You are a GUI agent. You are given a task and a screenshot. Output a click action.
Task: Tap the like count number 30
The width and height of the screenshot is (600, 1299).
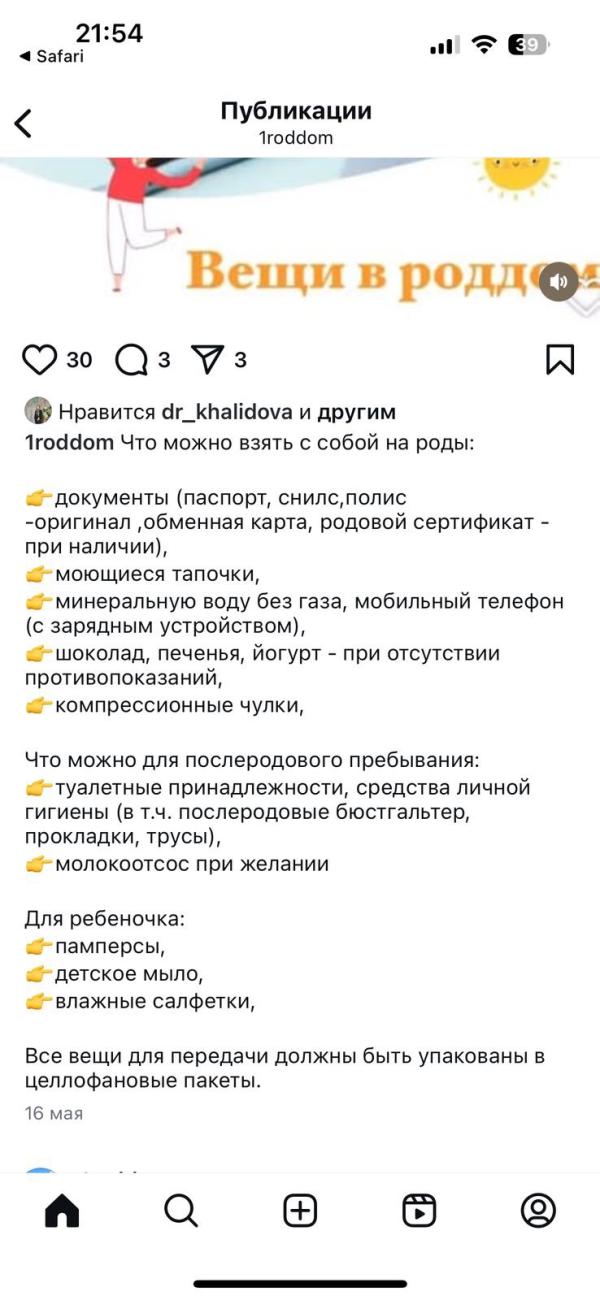coord(79,359)
